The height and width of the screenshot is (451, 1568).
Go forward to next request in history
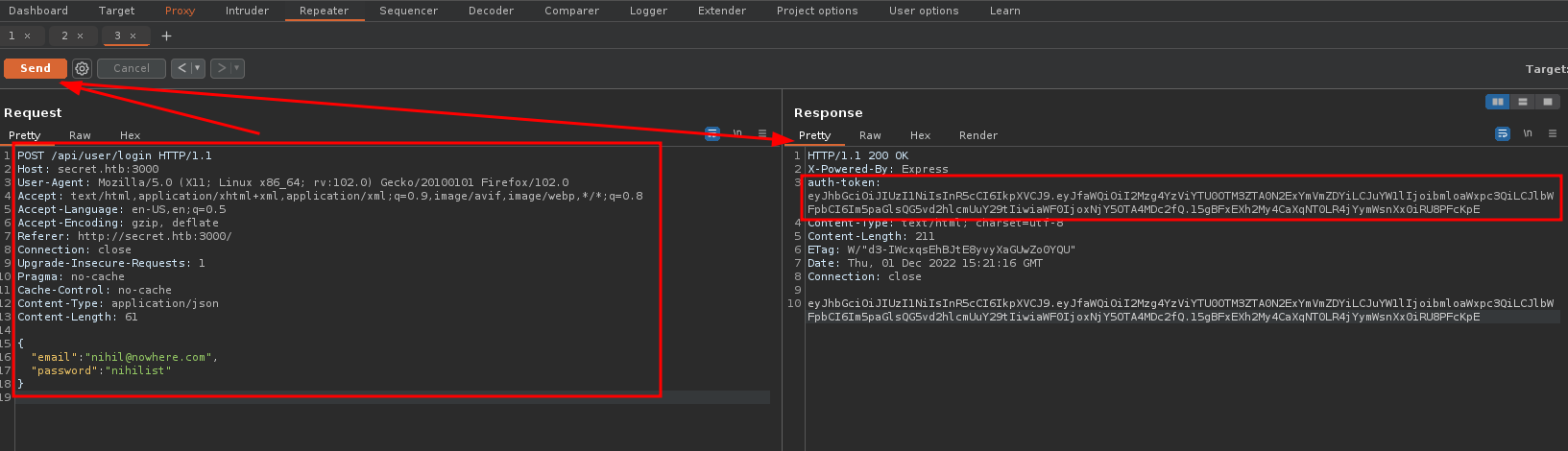coord(222,68)
